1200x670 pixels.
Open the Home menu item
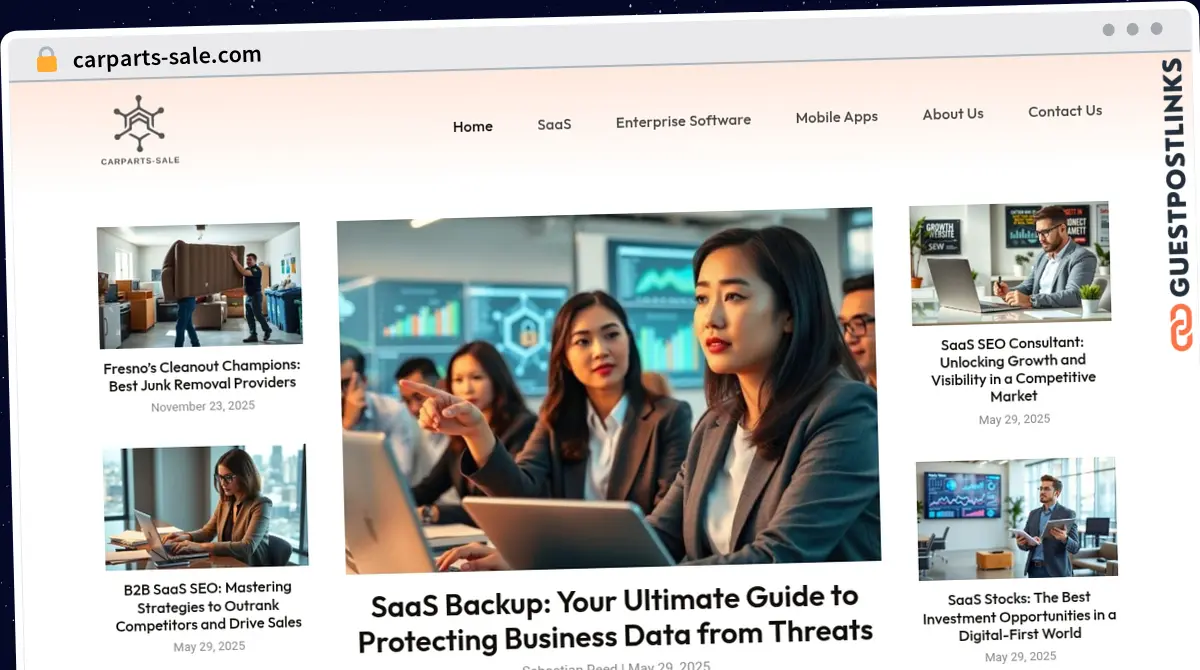tap(472, 127)
